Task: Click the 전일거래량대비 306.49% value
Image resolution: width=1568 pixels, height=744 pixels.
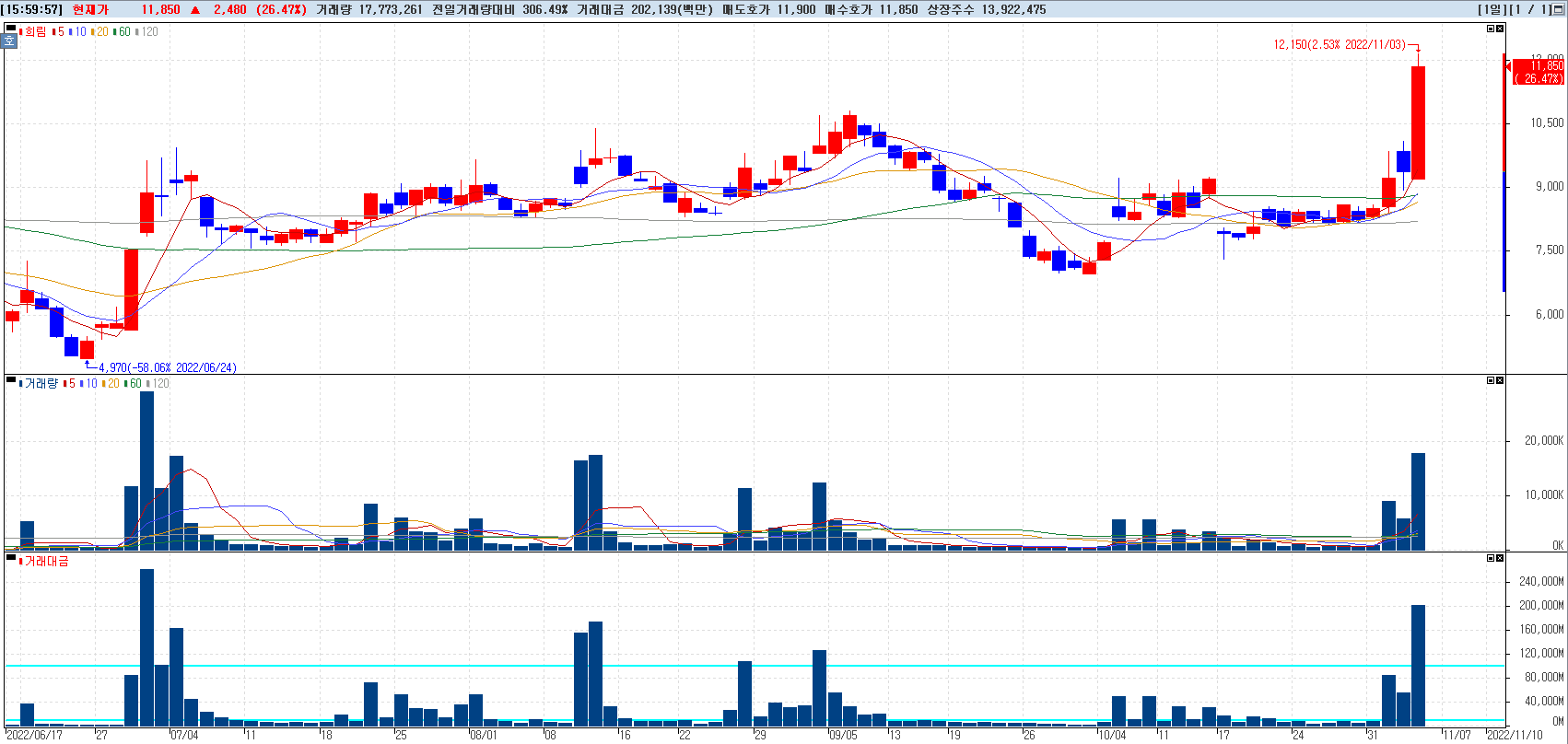Action: click(x=499, y=9)
